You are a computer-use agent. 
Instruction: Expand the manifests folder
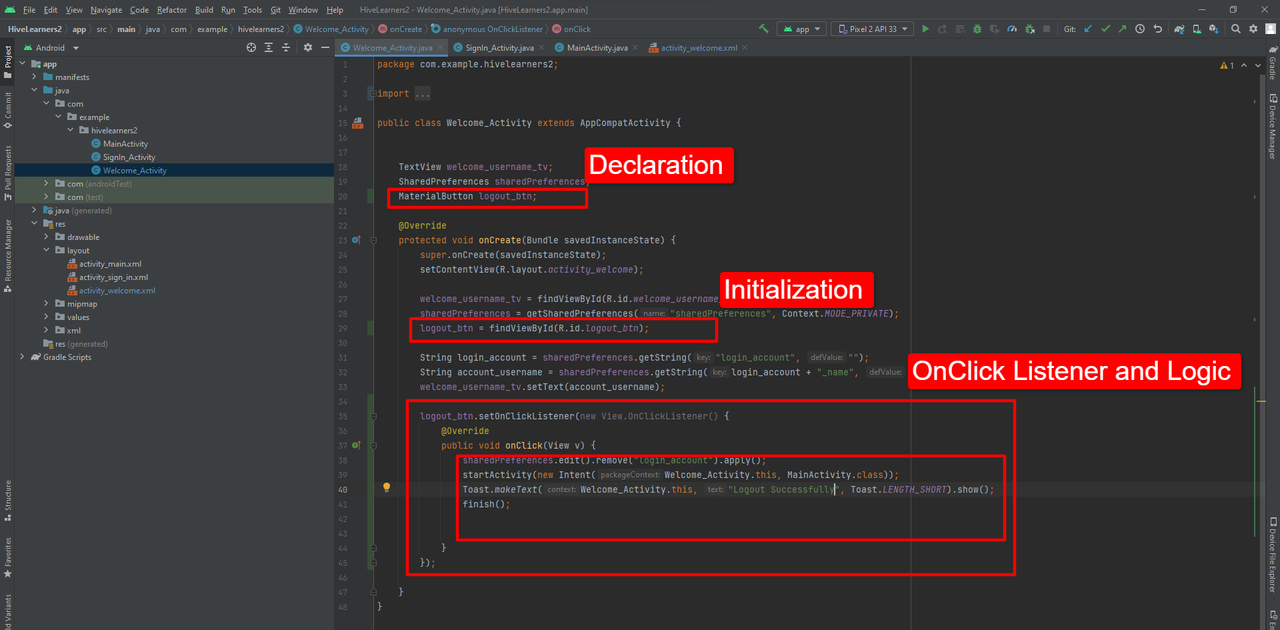coord(35,77)
